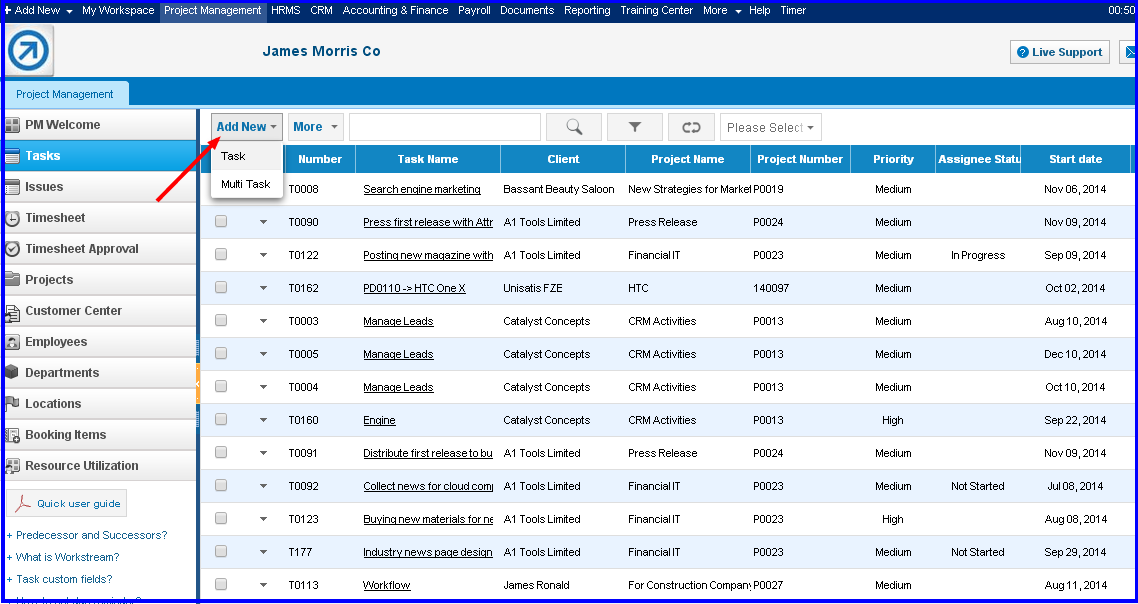Tick the checkbox for task T0160
This screenshot has height=604, width=1138.
click(x=221, y=420)
